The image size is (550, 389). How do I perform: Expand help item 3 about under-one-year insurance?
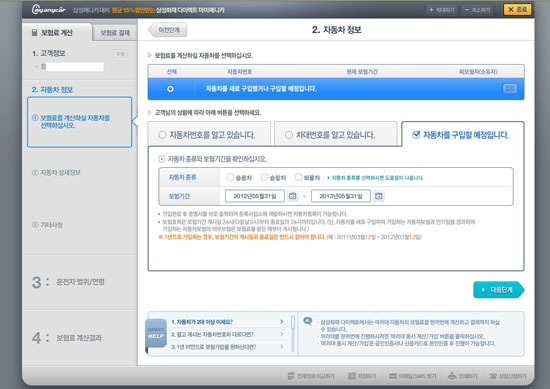point(227,347)
